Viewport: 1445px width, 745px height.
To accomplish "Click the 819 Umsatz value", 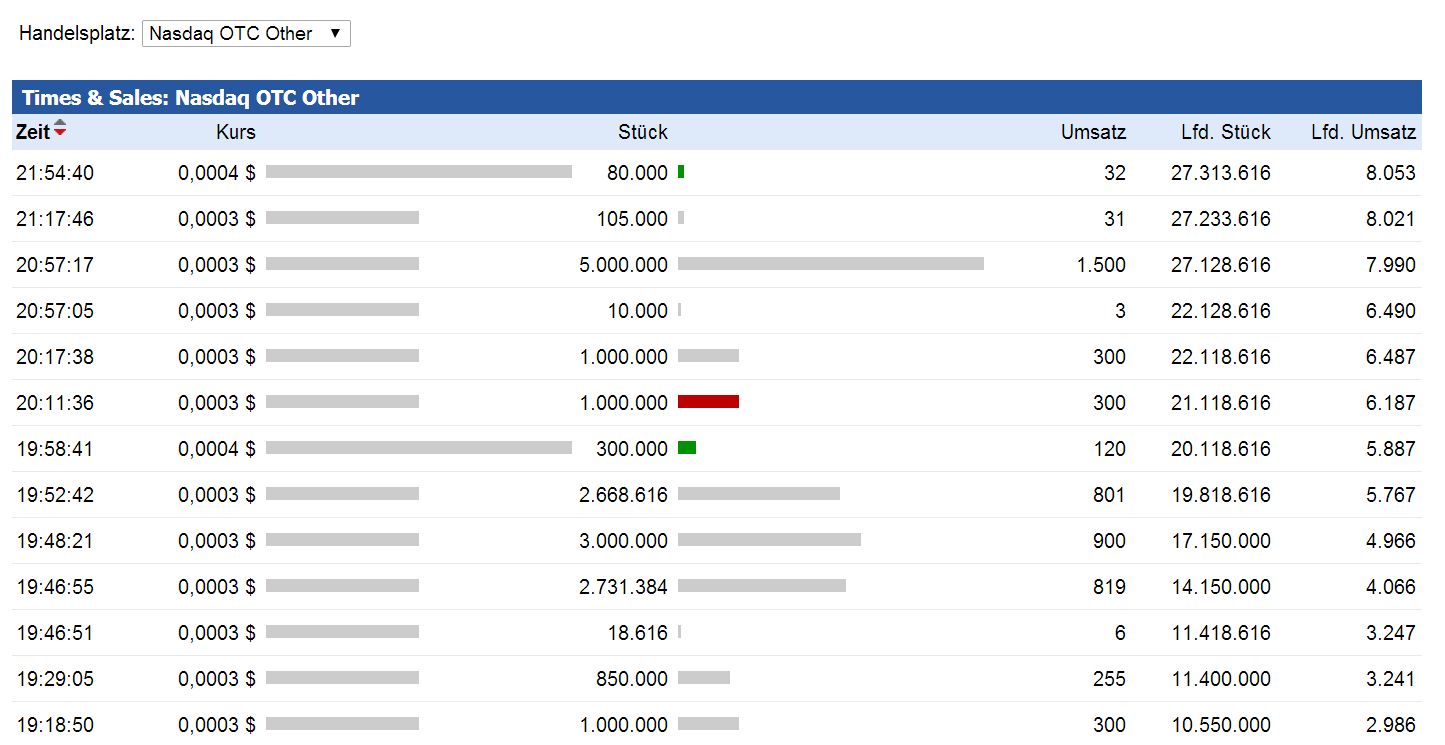I will point(1109,587).
